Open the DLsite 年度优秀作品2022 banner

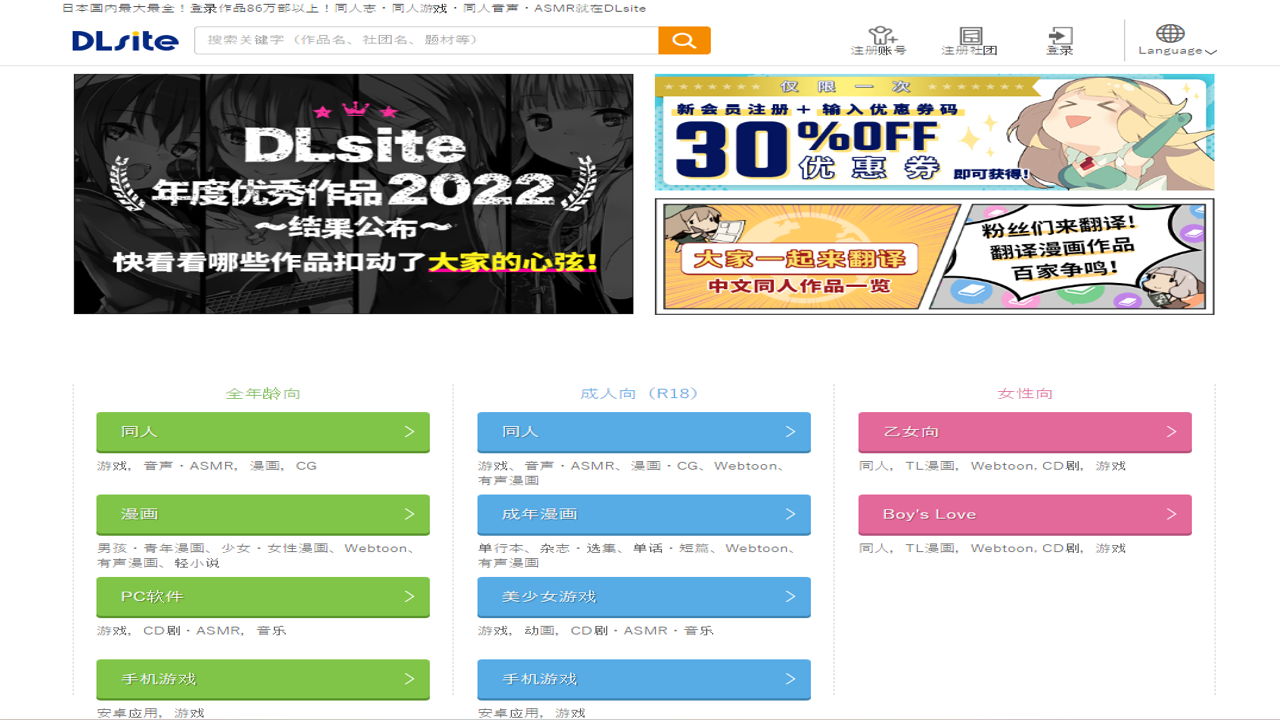(x=353, y=194)
